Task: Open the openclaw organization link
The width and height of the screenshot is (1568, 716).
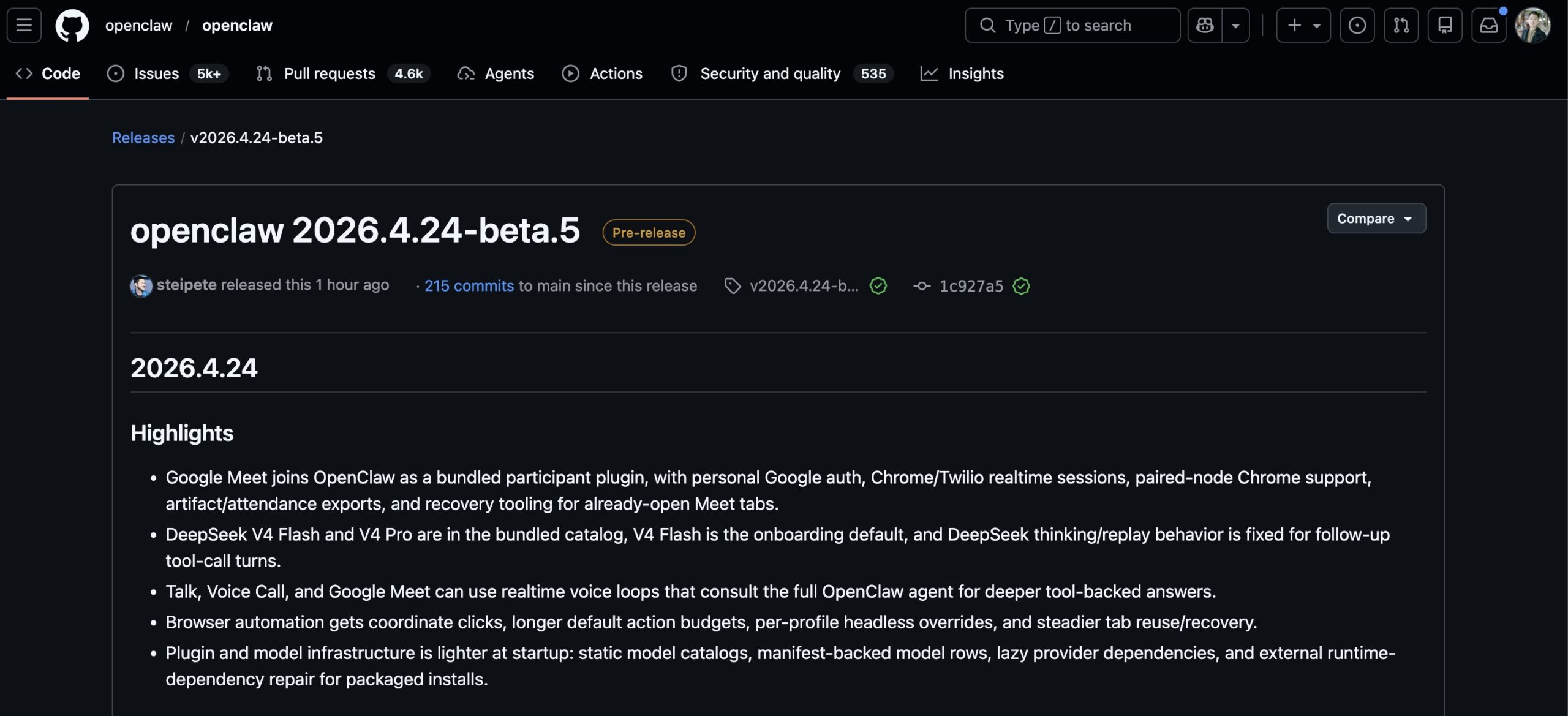Action: tap(139, 25)
